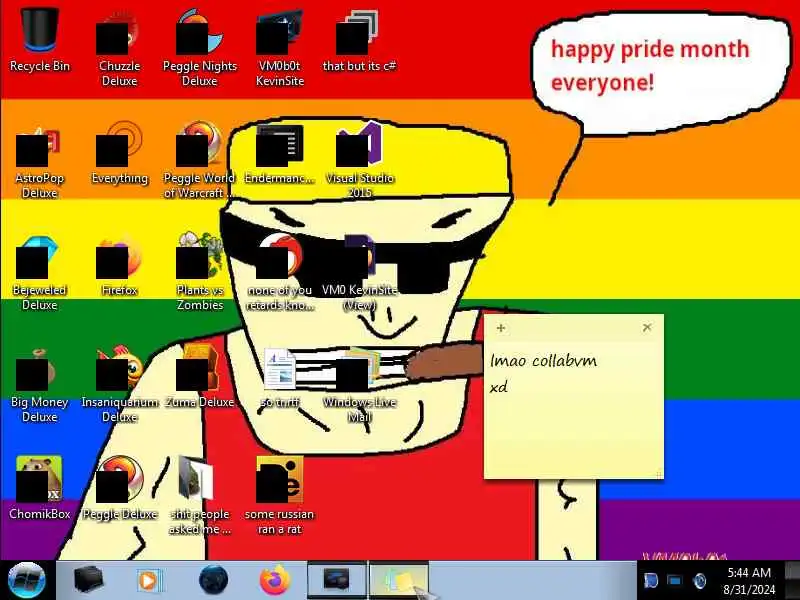Add a new sticky note with plus button
The width and height of the screenshot is (800, 600).
pyautogui.click(x=501, y=328)
